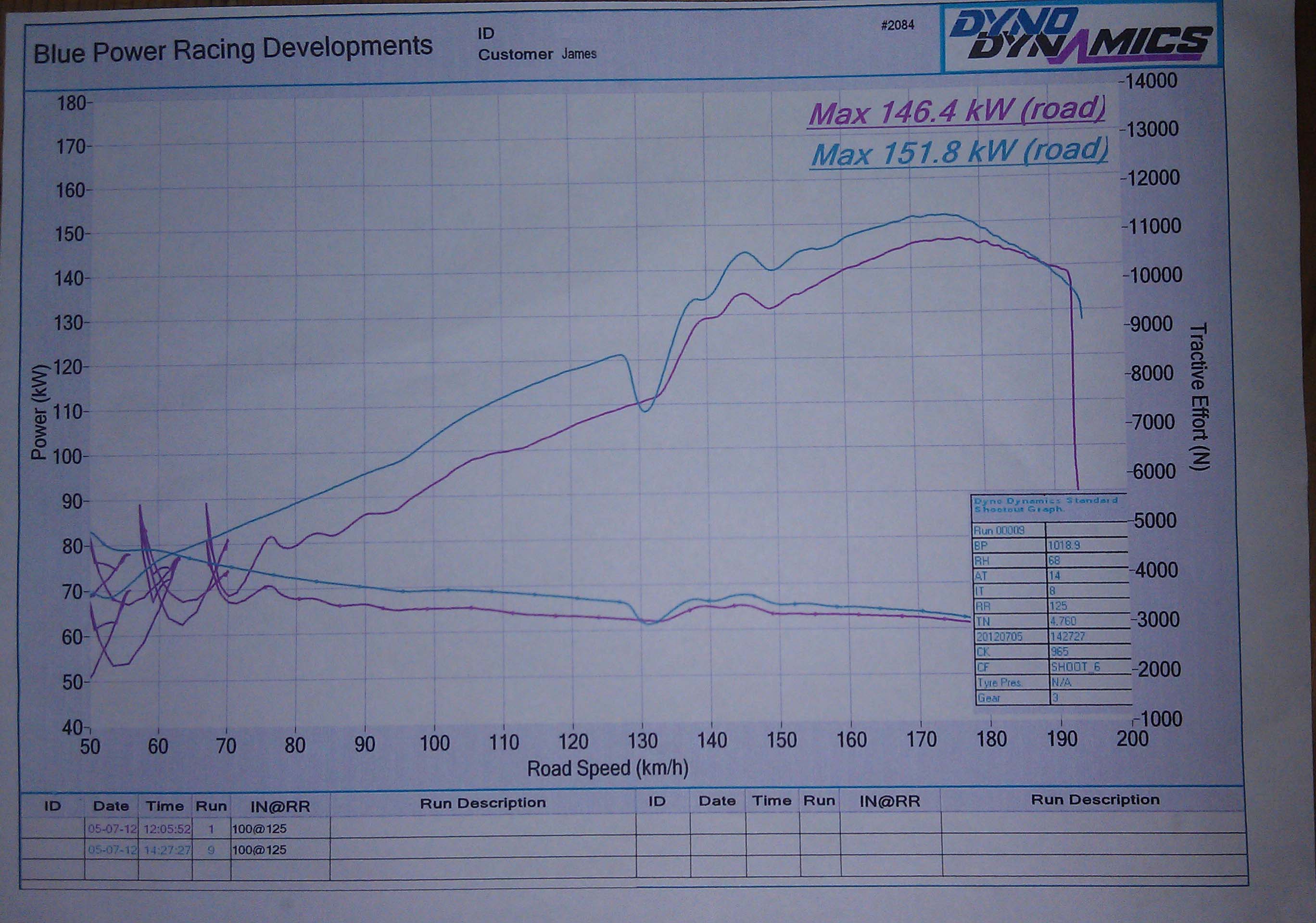Select run 9 row at 14:27:27
Viewport: 1316px width, 923px height.
pos(167,849)
